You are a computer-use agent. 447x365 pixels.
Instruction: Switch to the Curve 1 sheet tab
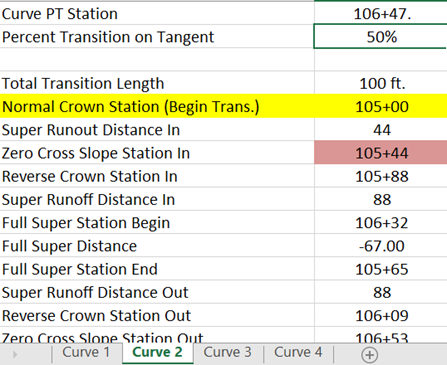(86, 353)
